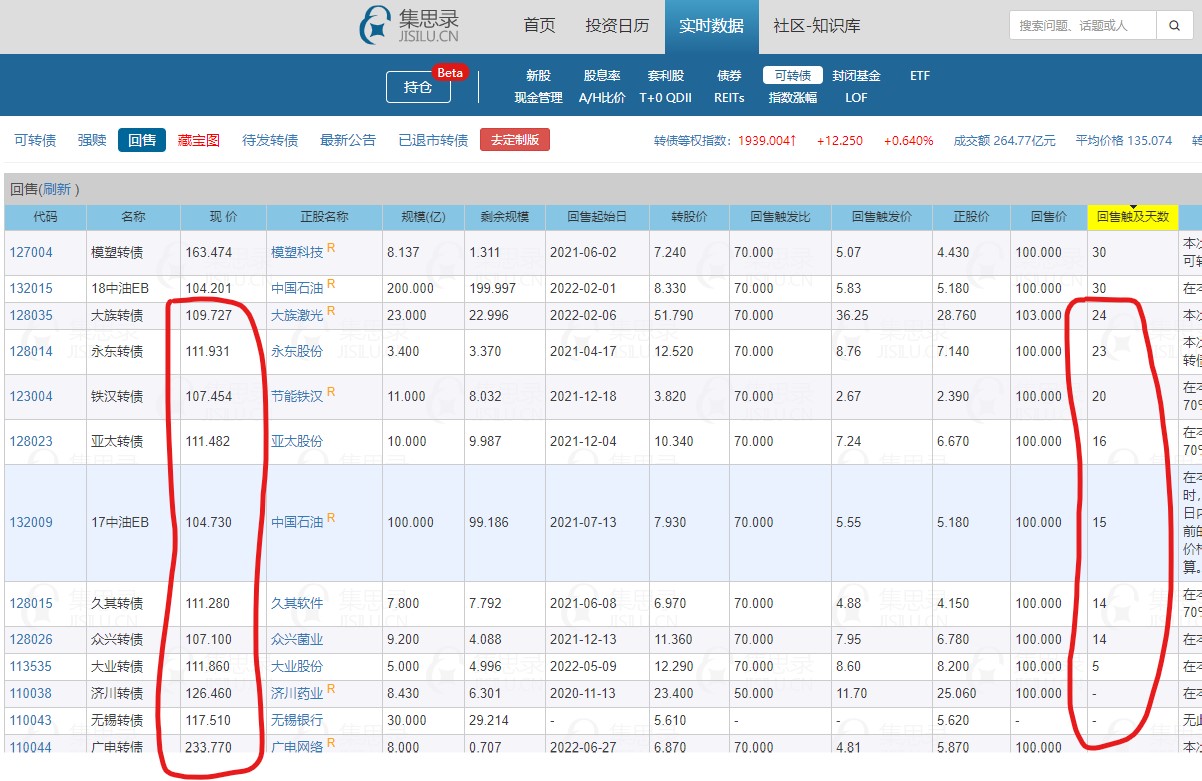Image resolution: width=1202 pixels, height=781 pixels.
Task: Open the 投资日历 top navigation tab
Action: tap(617, 26)
